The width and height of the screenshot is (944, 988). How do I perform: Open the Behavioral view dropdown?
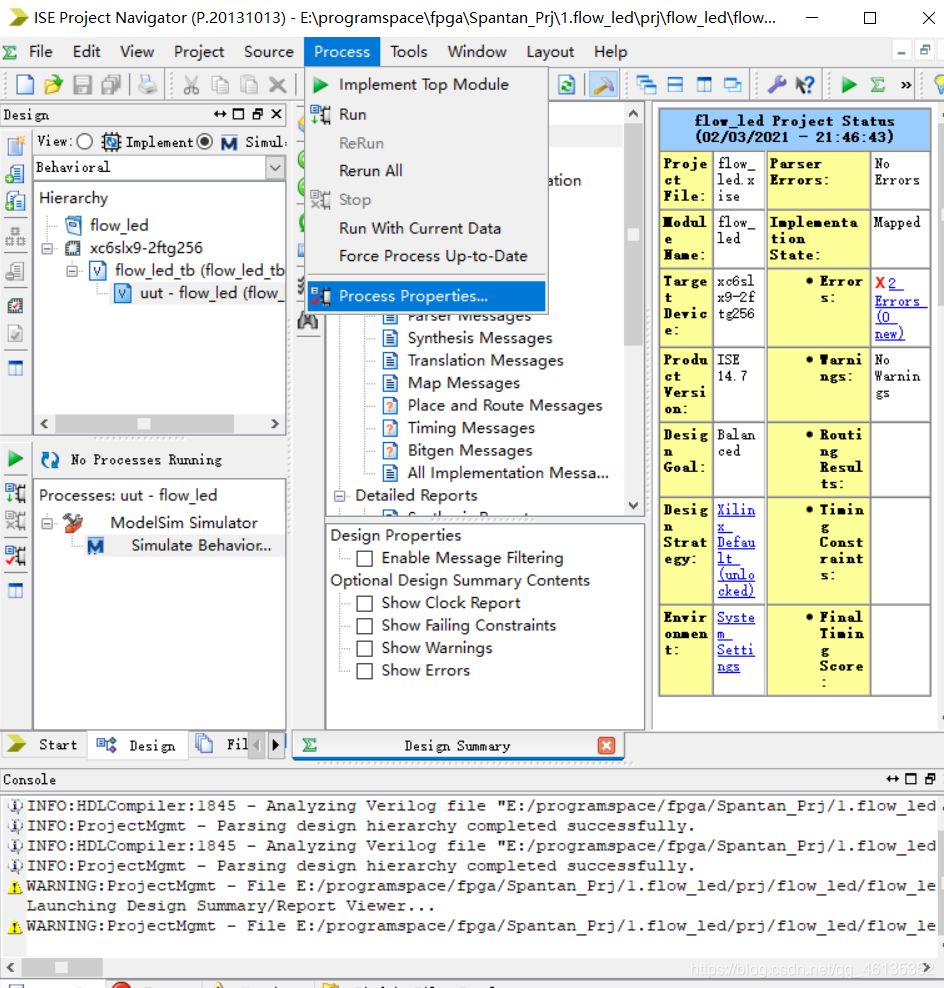274,168
